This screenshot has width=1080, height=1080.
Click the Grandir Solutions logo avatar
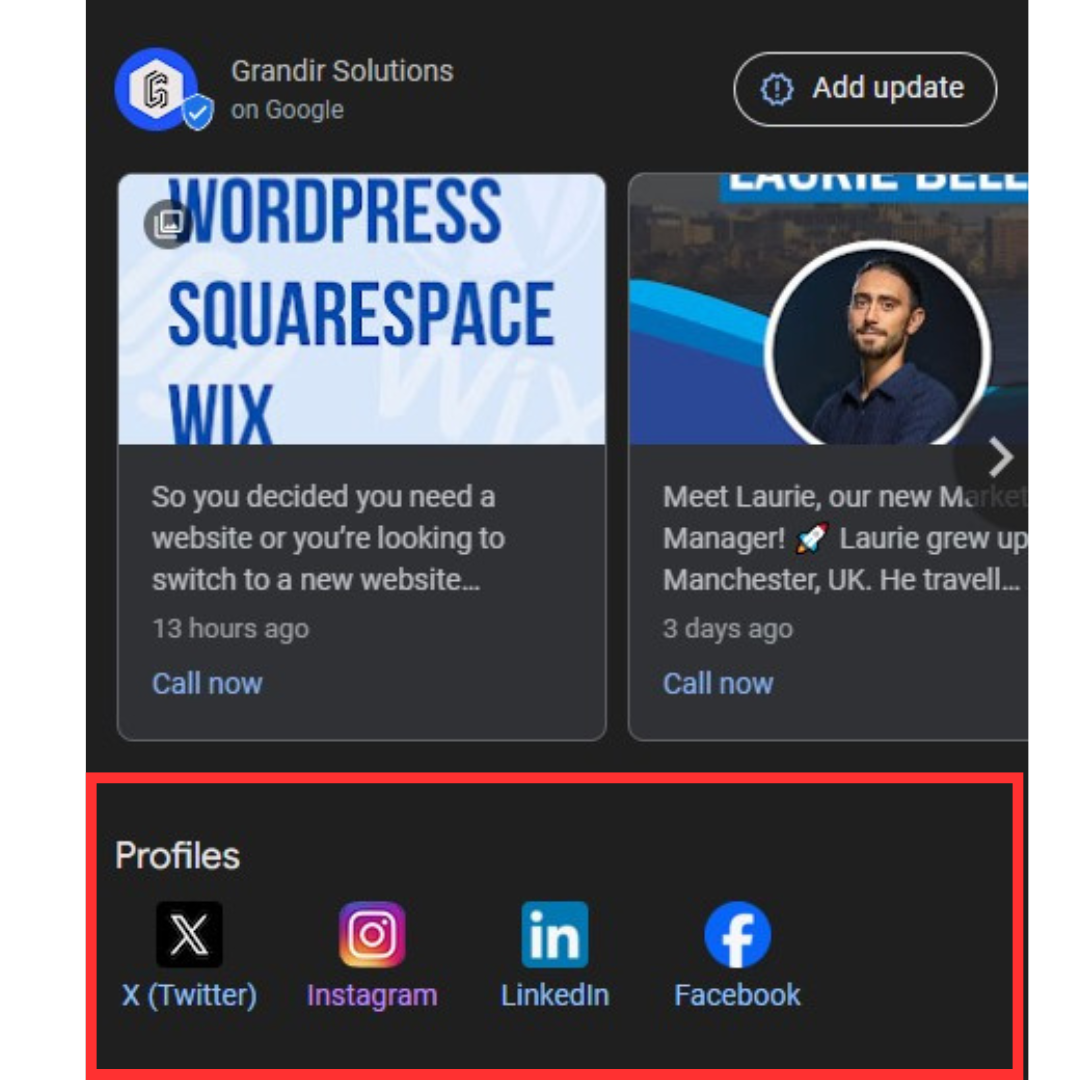[x=157, y=89]
